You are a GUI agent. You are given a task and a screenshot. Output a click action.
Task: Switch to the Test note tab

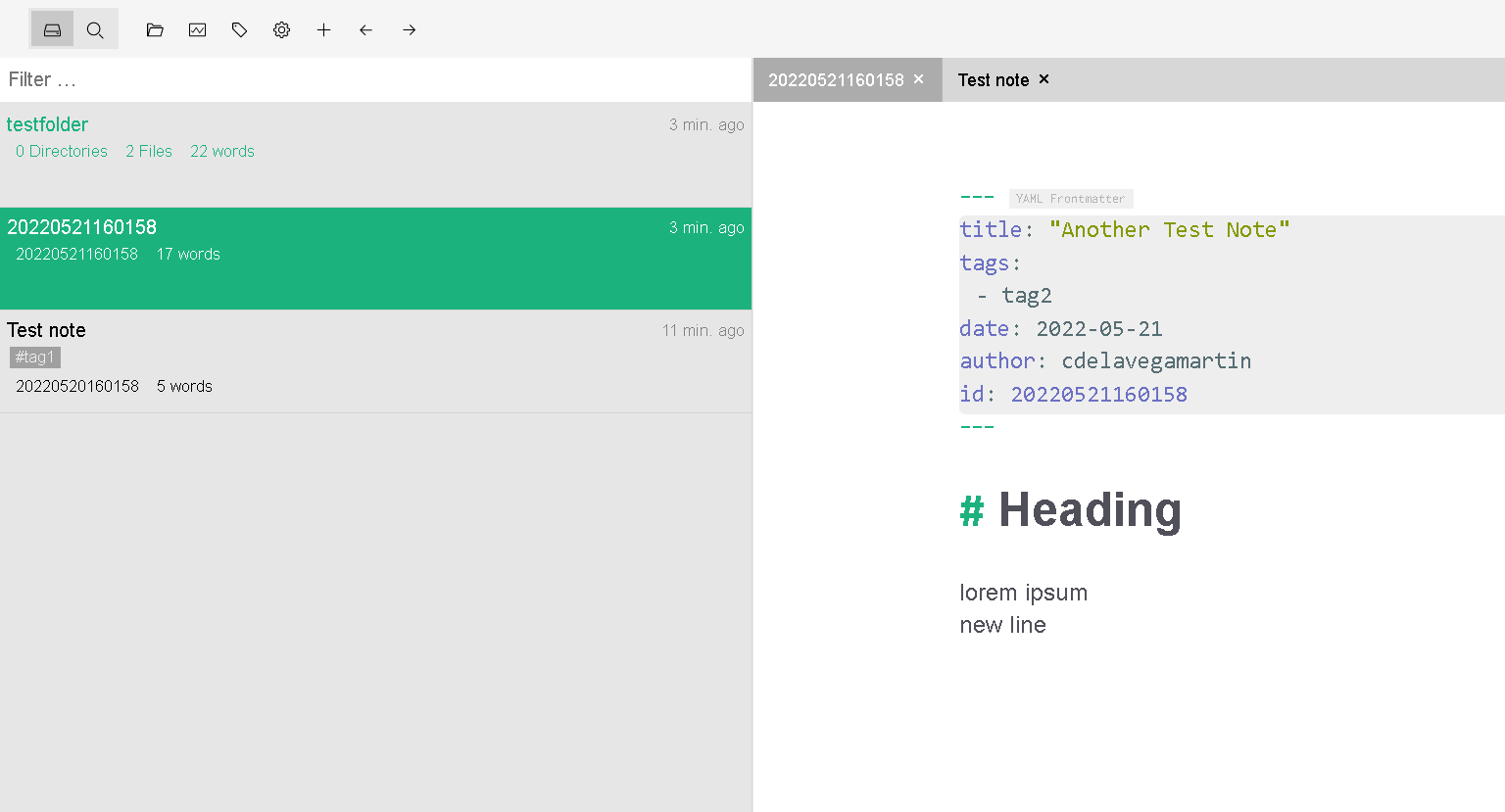994,79
